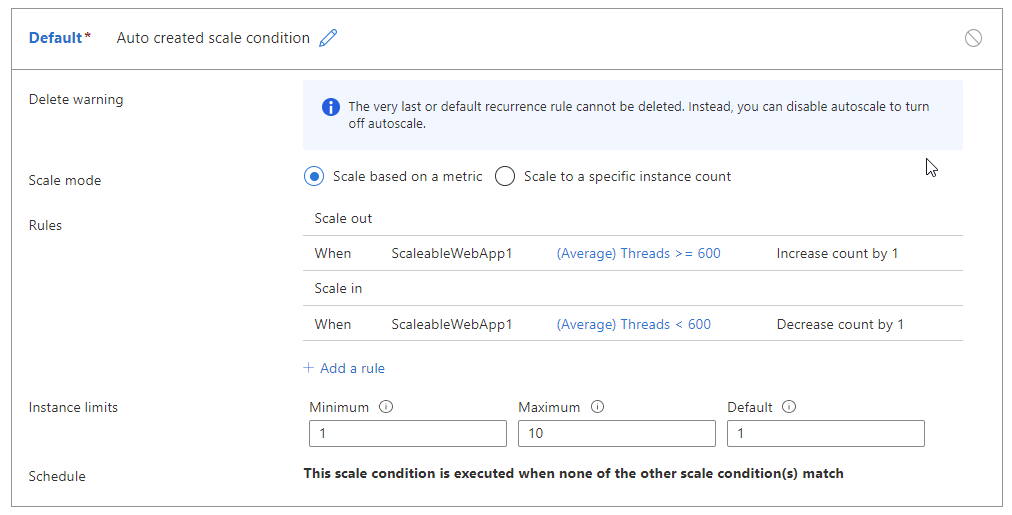Open the Threads >= 600 scale out rule

pos(638,254)
